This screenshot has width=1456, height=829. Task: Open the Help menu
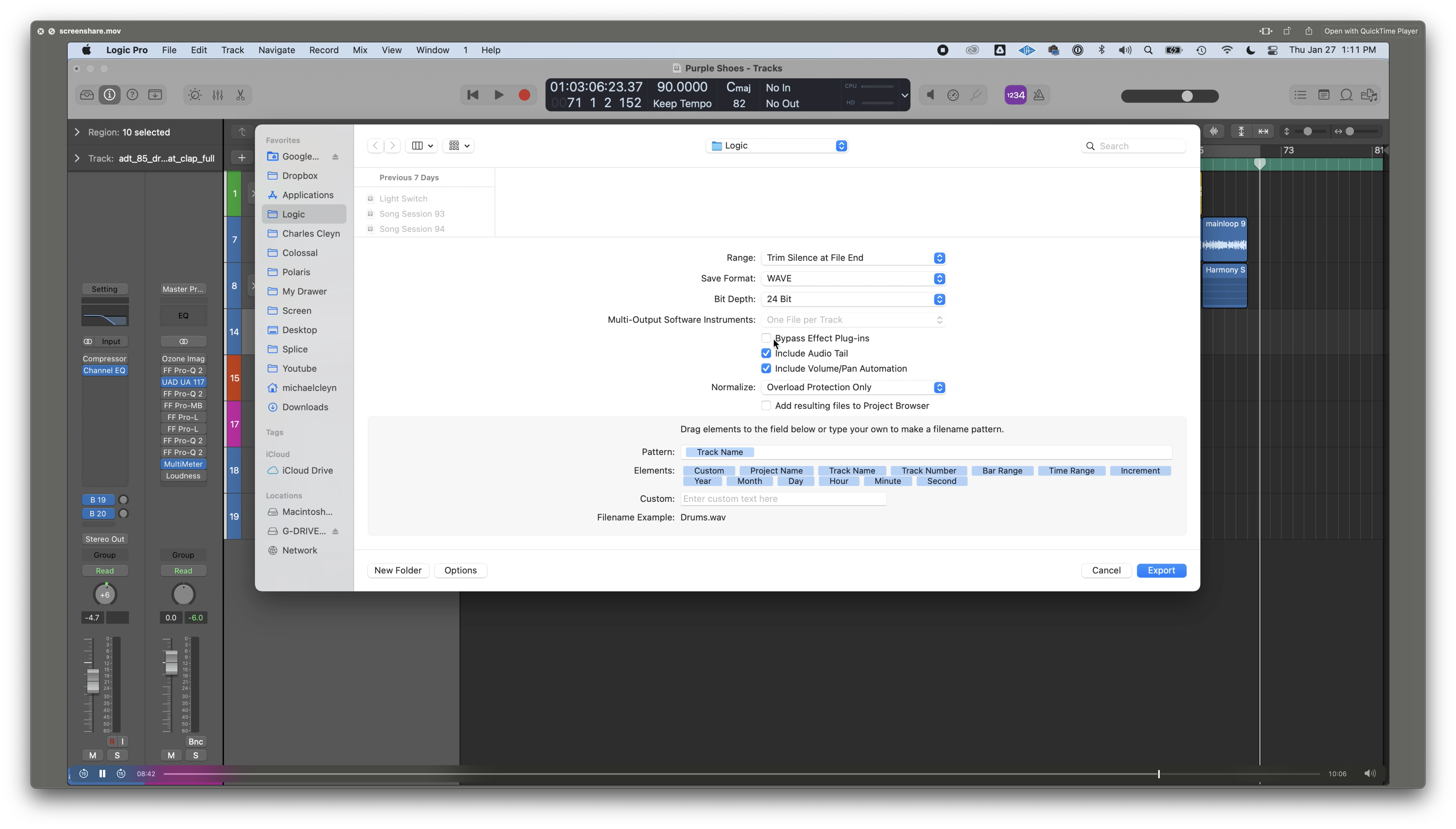click(491, 50)
